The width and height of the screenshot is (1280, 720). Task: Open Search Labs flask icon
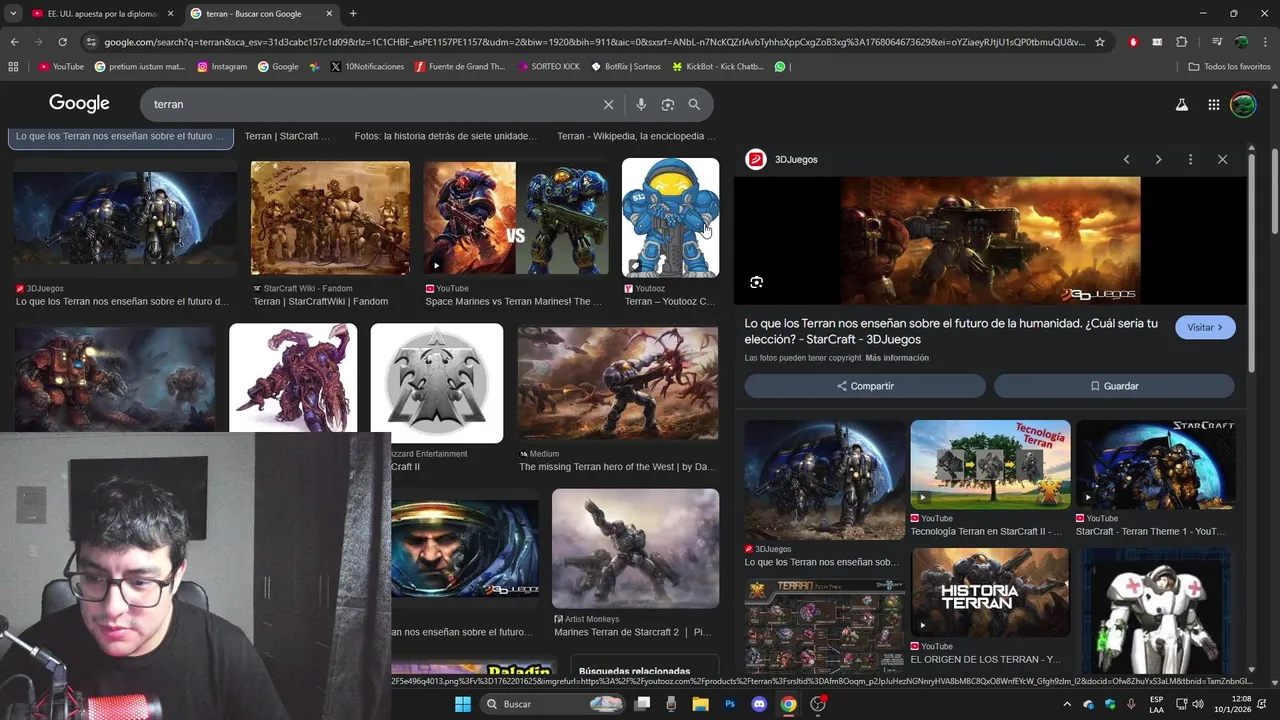coord(1181,104)
